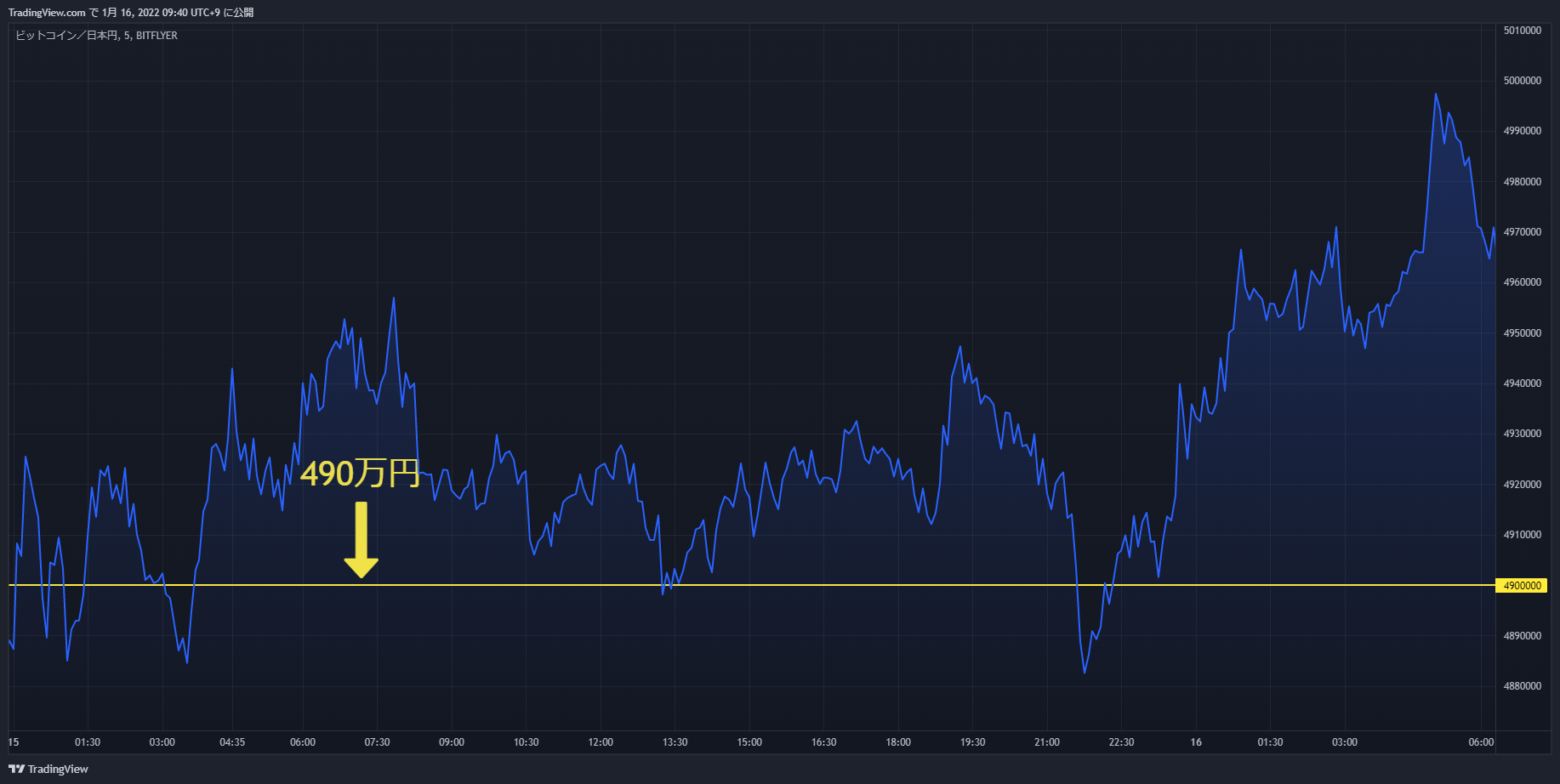Click the 03:00 time label after 15
Screen dimensions: 1560x784
pos(162,742)
